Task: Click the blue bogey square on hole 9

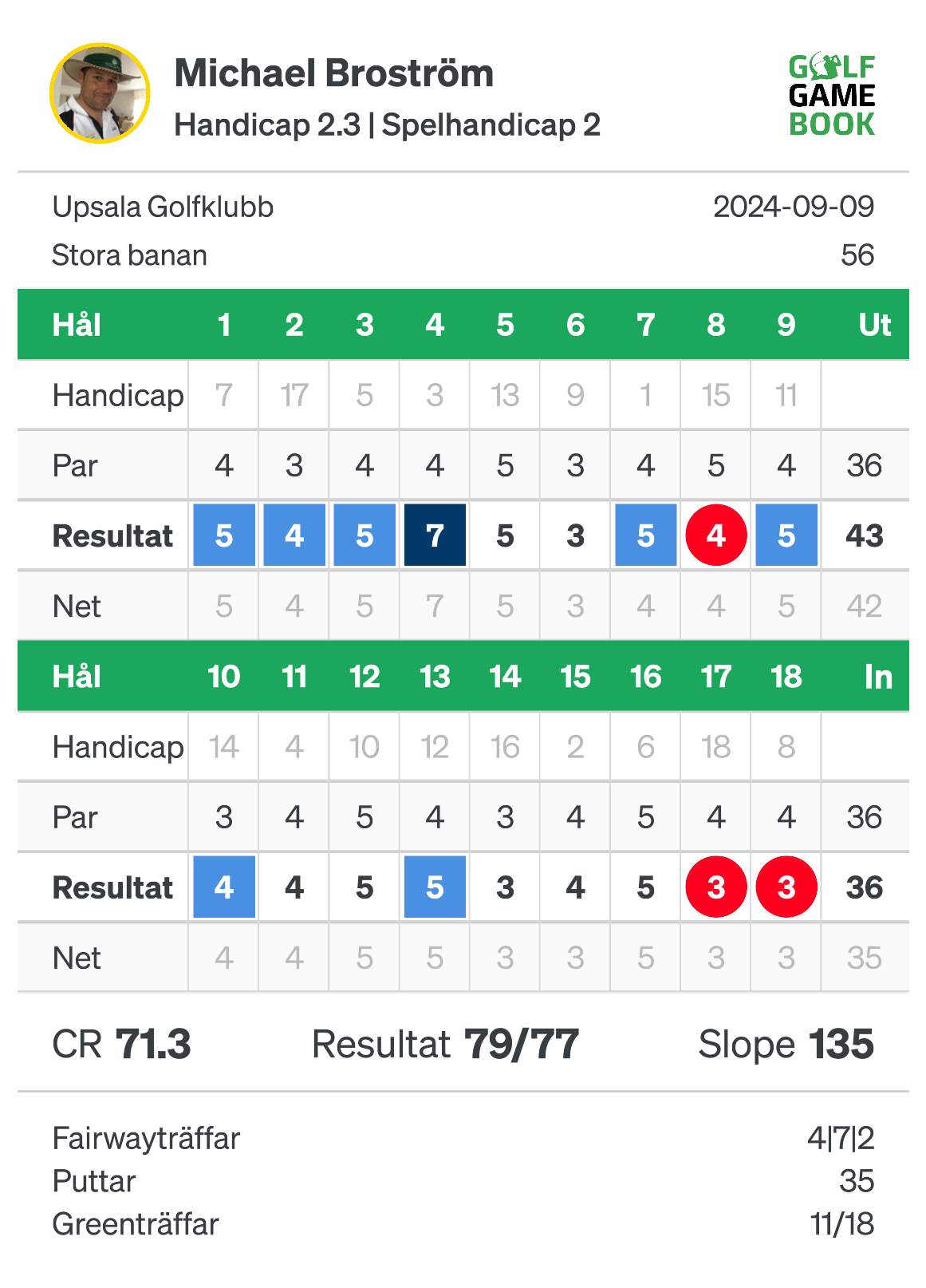Action: [786, 535]
